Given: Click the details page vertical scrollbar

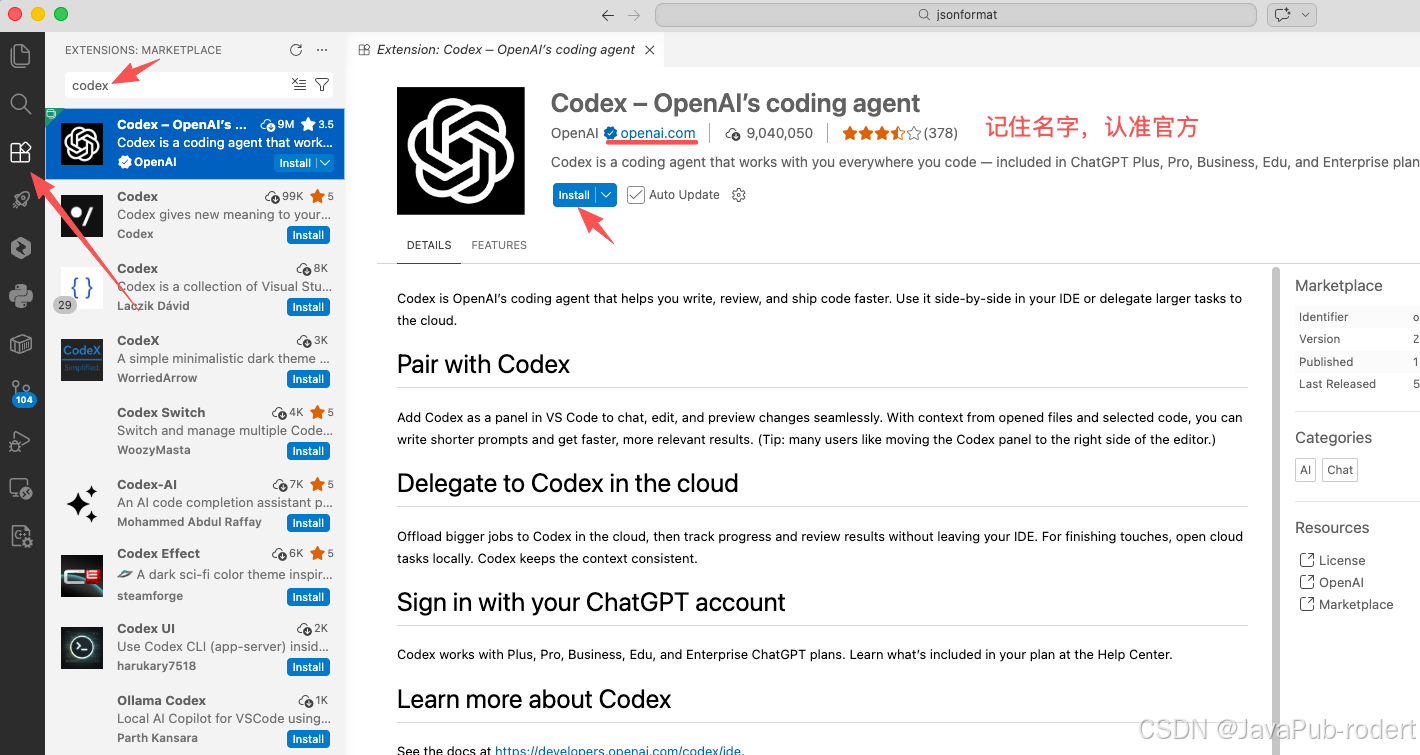Looking at the screenshot, I should tap(1274, 510).
